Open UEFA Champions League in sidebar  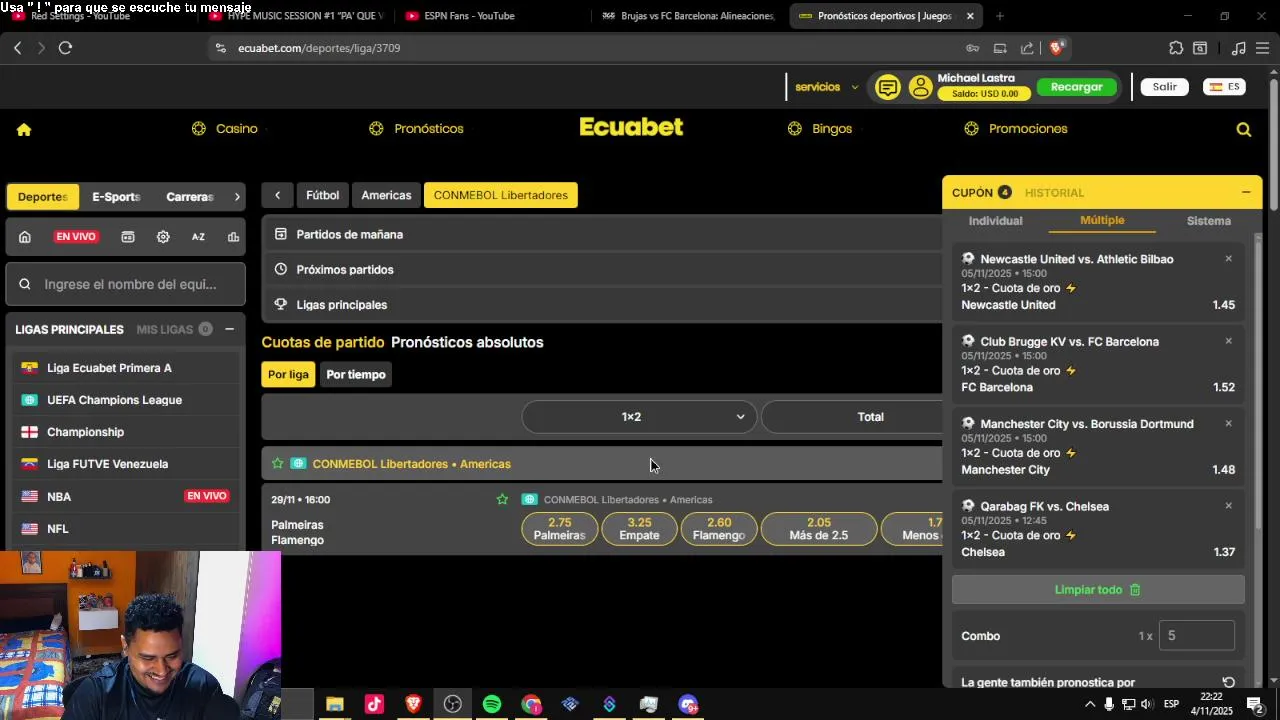pyautogui.click(x=125, y=400)
